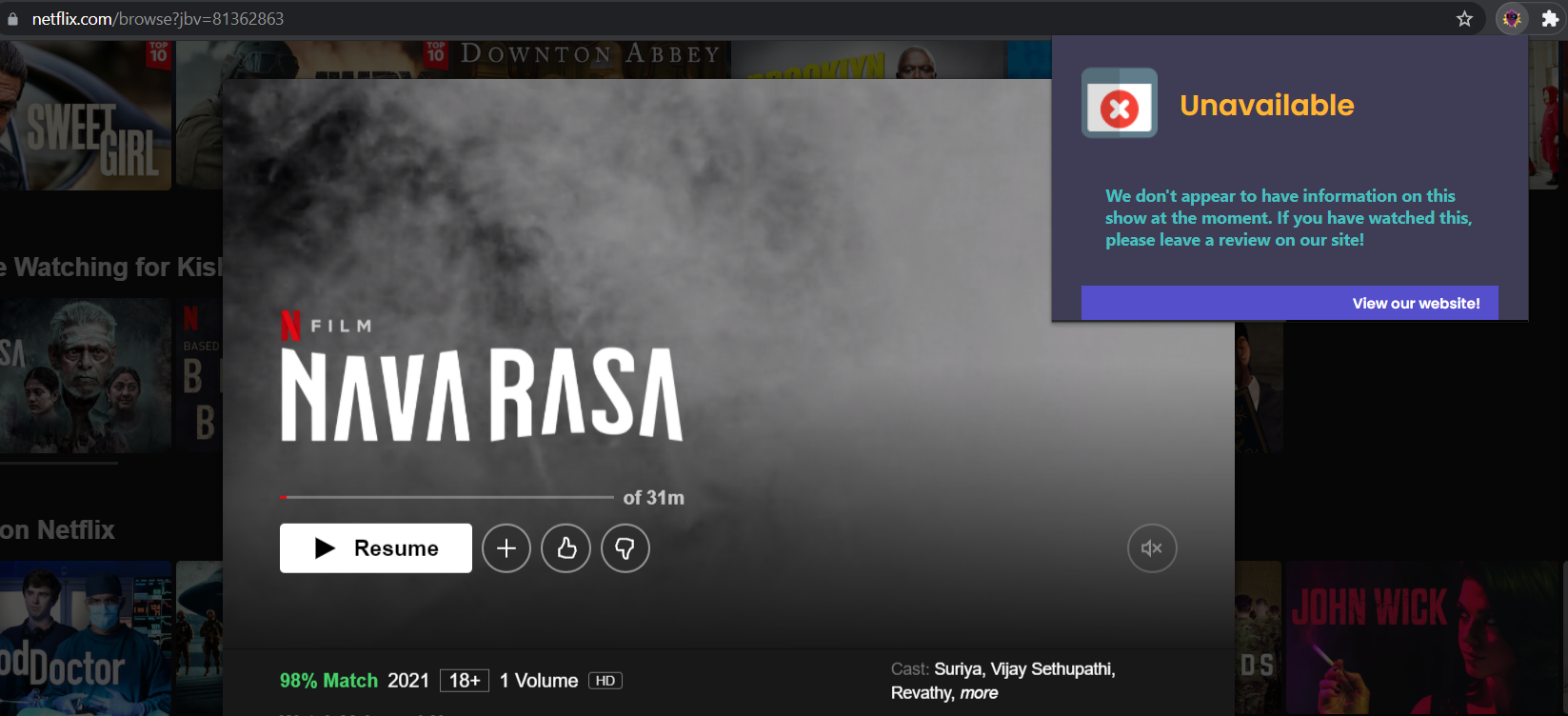Open the Sweet Girl thumbnail
Viewport: 1568px width, 716px height.
pos(86,114)
